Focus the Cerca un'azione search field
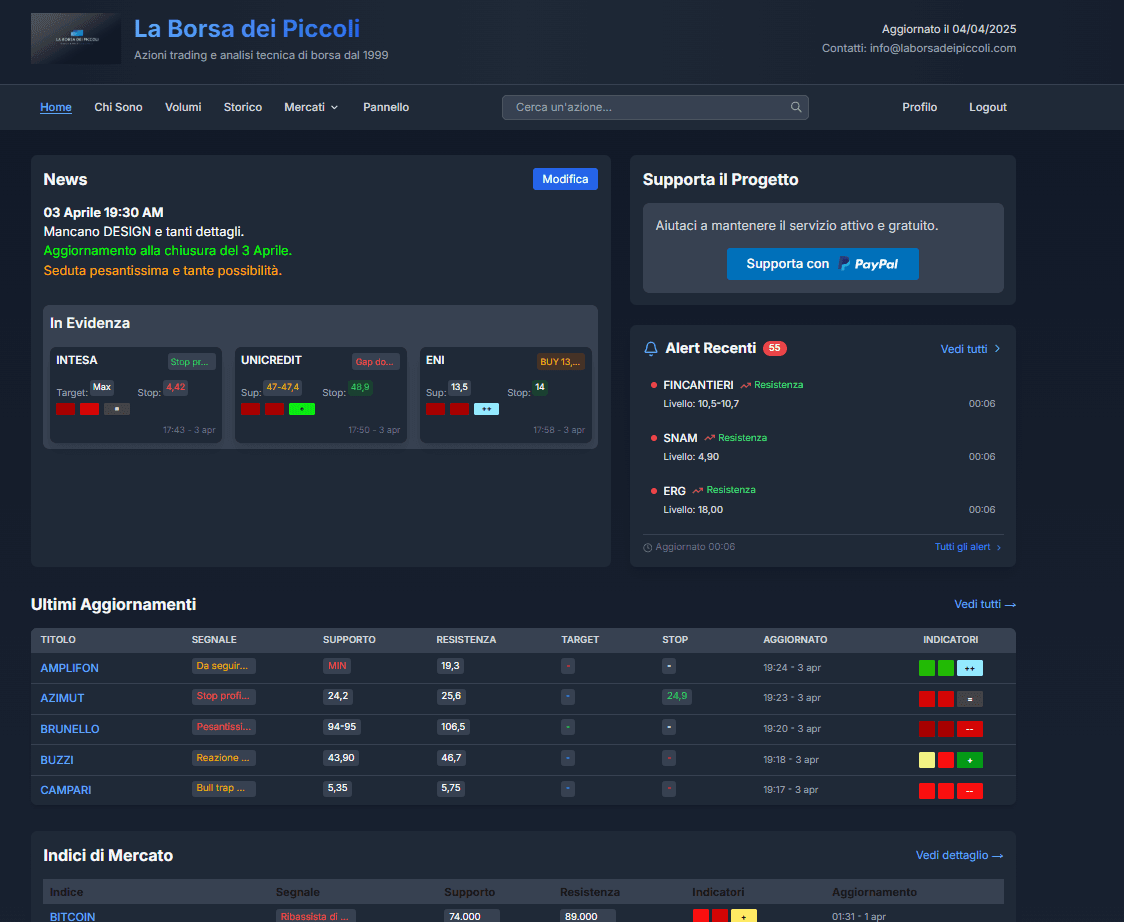 (x=655, y=107)
